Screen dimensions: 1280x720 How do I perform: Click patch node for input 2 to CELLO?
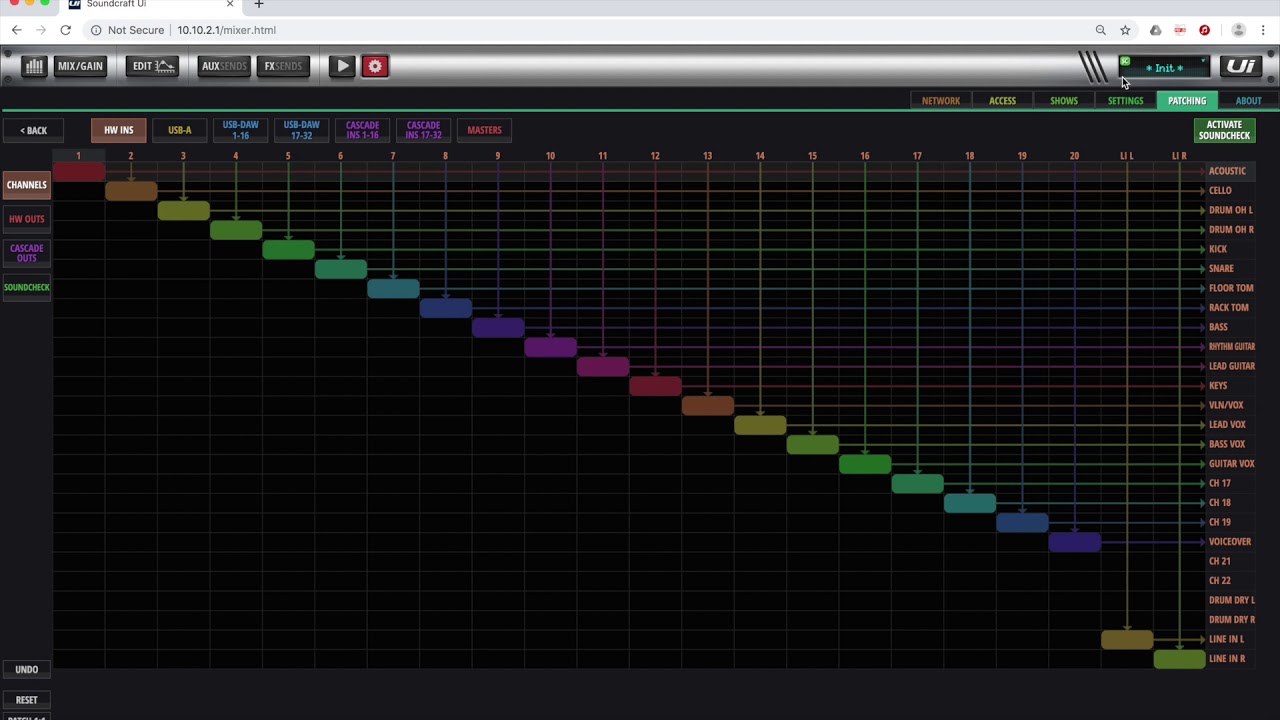(131, 191)
